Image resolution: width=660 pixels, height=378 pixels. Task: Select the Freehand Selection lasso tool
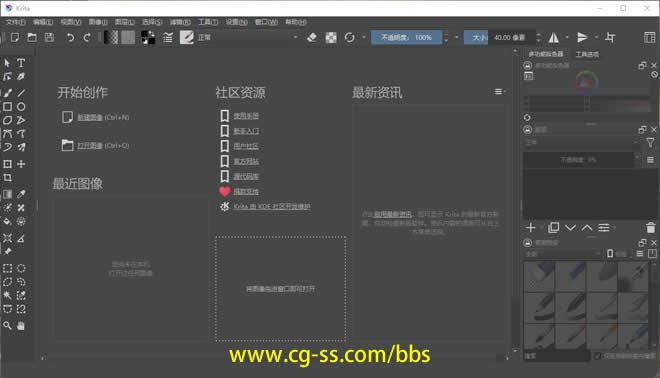(21, 282)
